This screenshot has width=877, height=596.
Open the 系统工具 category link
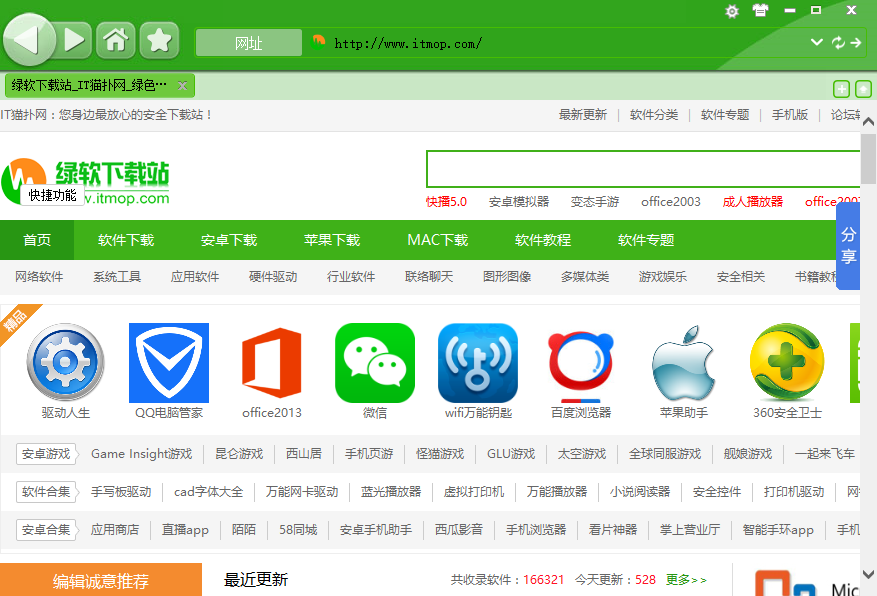pos(117,277)
